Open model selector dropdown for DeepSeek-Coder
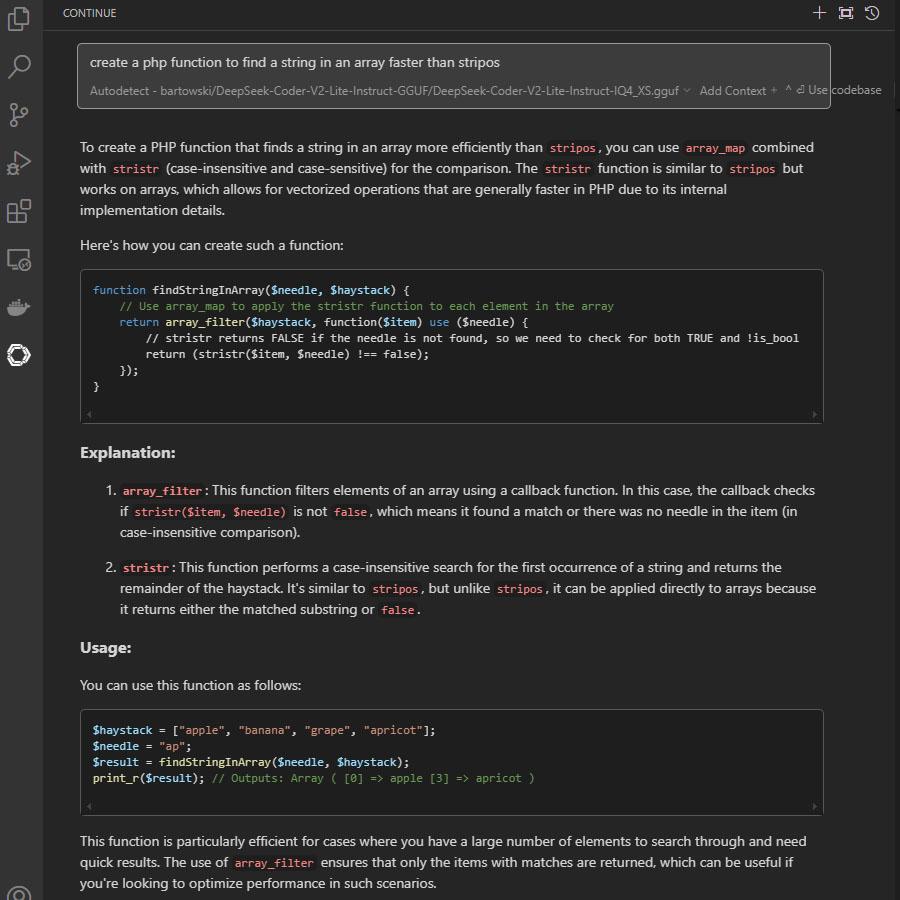Viewport: 900px width, 900px height. point(390,91)
